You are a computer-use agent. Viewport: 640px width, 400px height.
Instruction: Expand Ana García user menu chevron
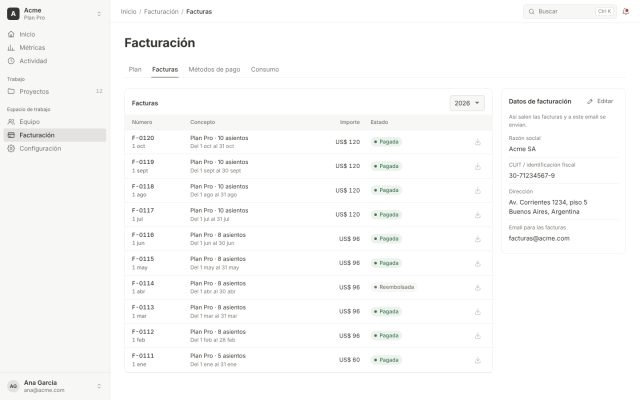point(99,386)
